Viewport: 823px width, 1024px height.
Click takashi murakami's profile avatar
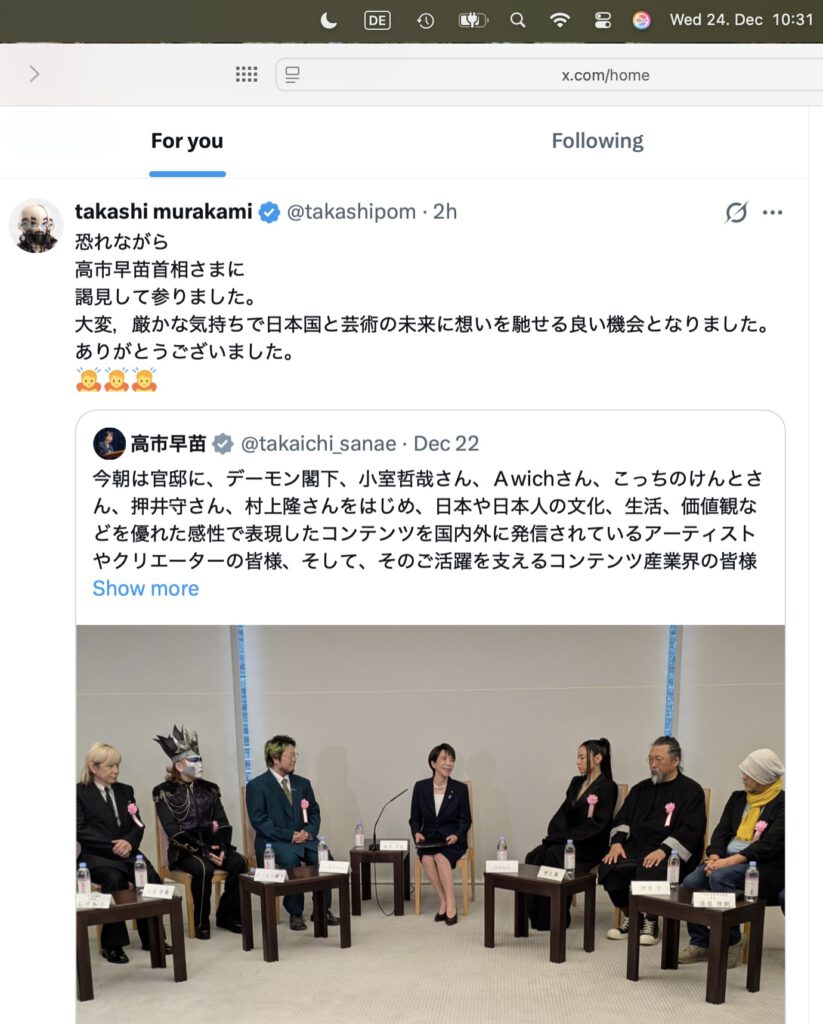coord(36,226)
